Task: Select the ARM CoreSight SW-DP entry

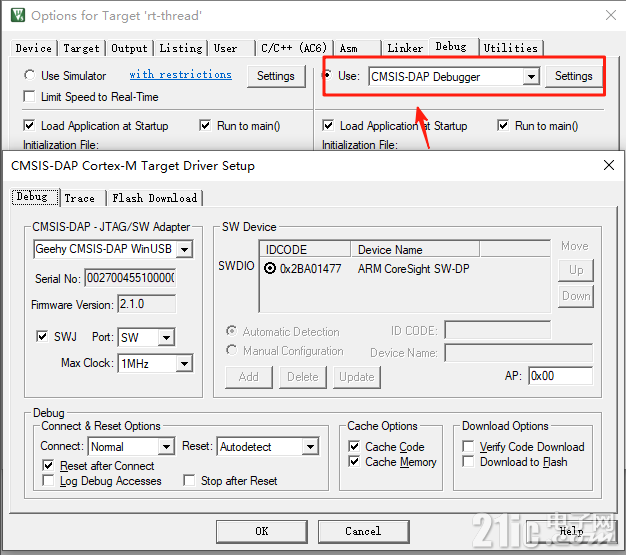Action: [x=413, y=269]
